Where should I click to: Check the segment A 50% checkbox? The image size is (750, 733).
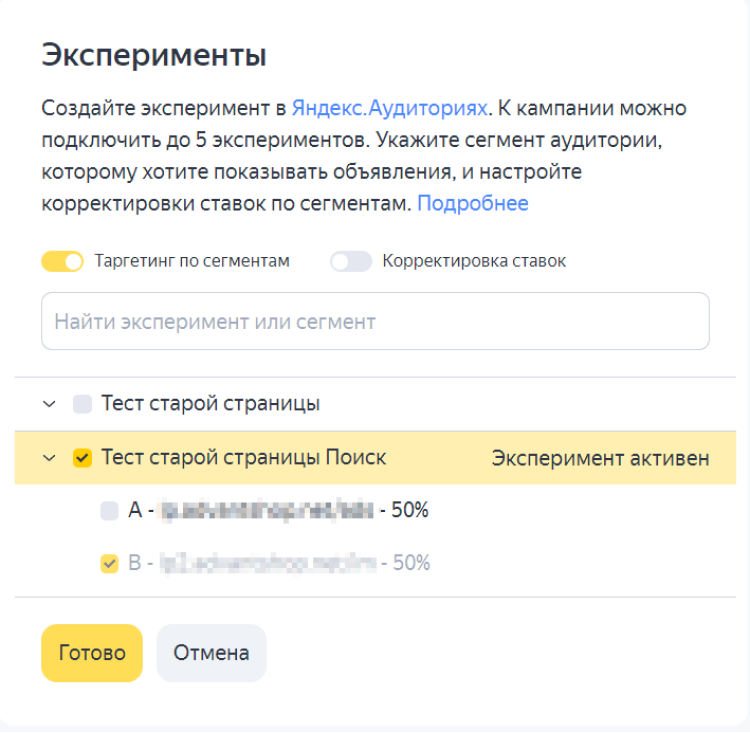click(x=109, y=511)
